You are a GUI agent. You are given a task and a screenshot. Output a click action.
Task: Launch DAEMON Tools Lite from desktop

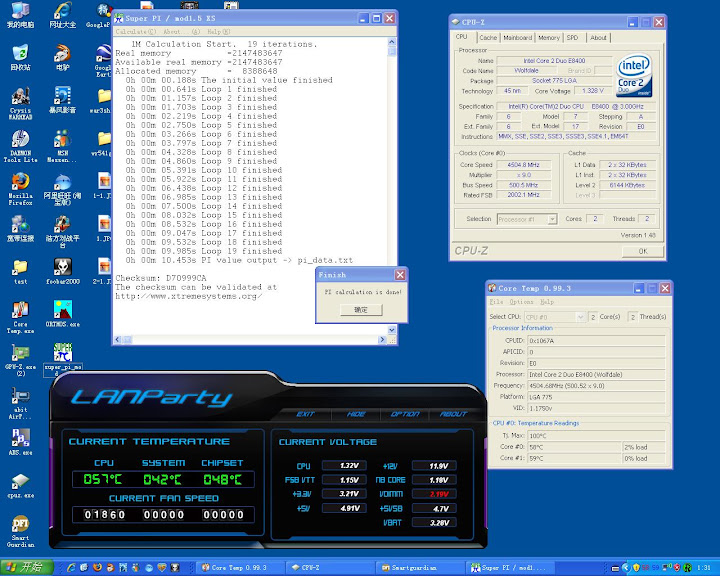click(20, 139)
